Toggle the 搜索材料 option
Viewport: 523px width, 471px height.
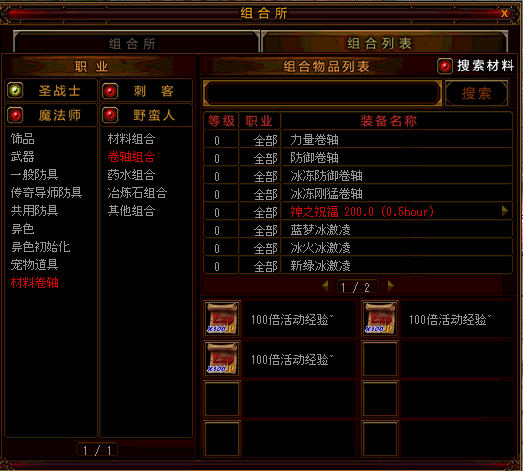click(x=445, y=66)
